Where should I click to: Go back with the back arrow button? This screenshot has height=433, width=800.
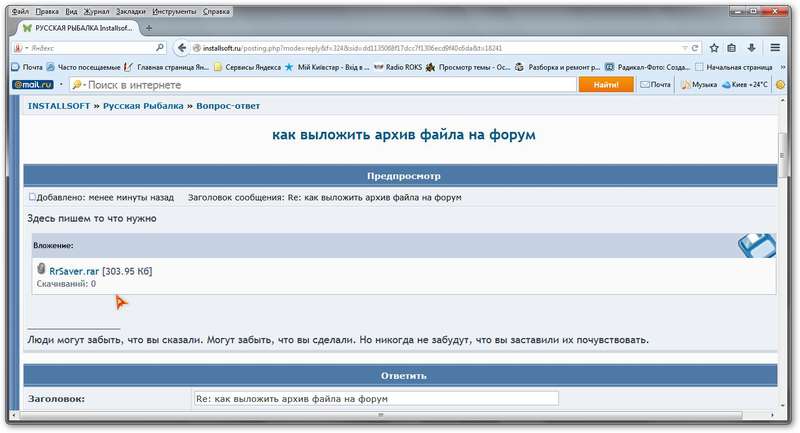coord(181,48)
